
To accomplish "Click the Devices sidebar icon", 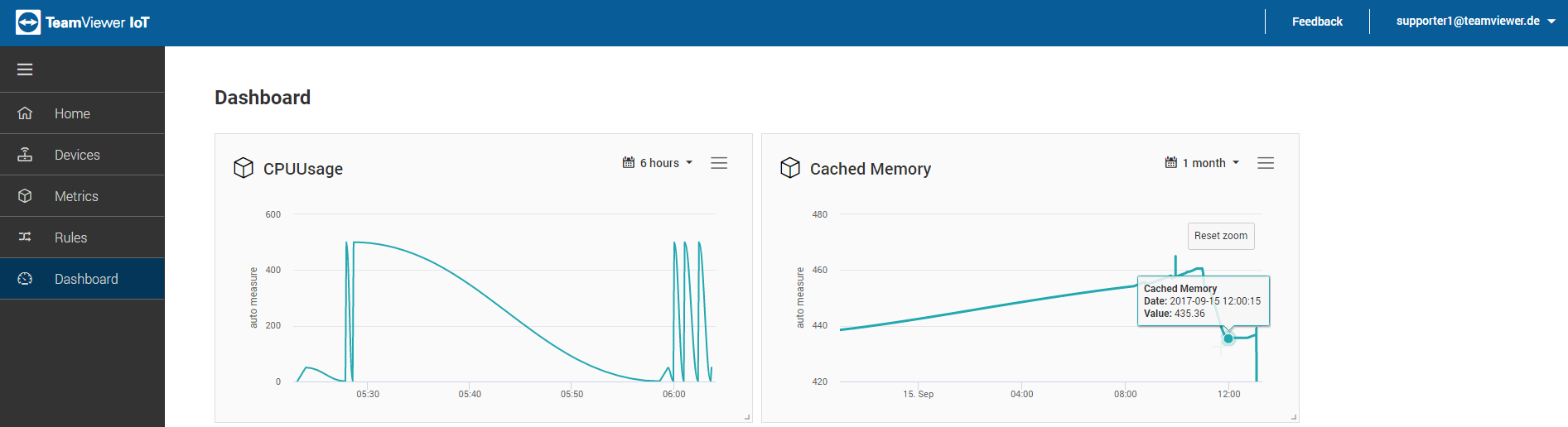I will click(x=25, y=155).
